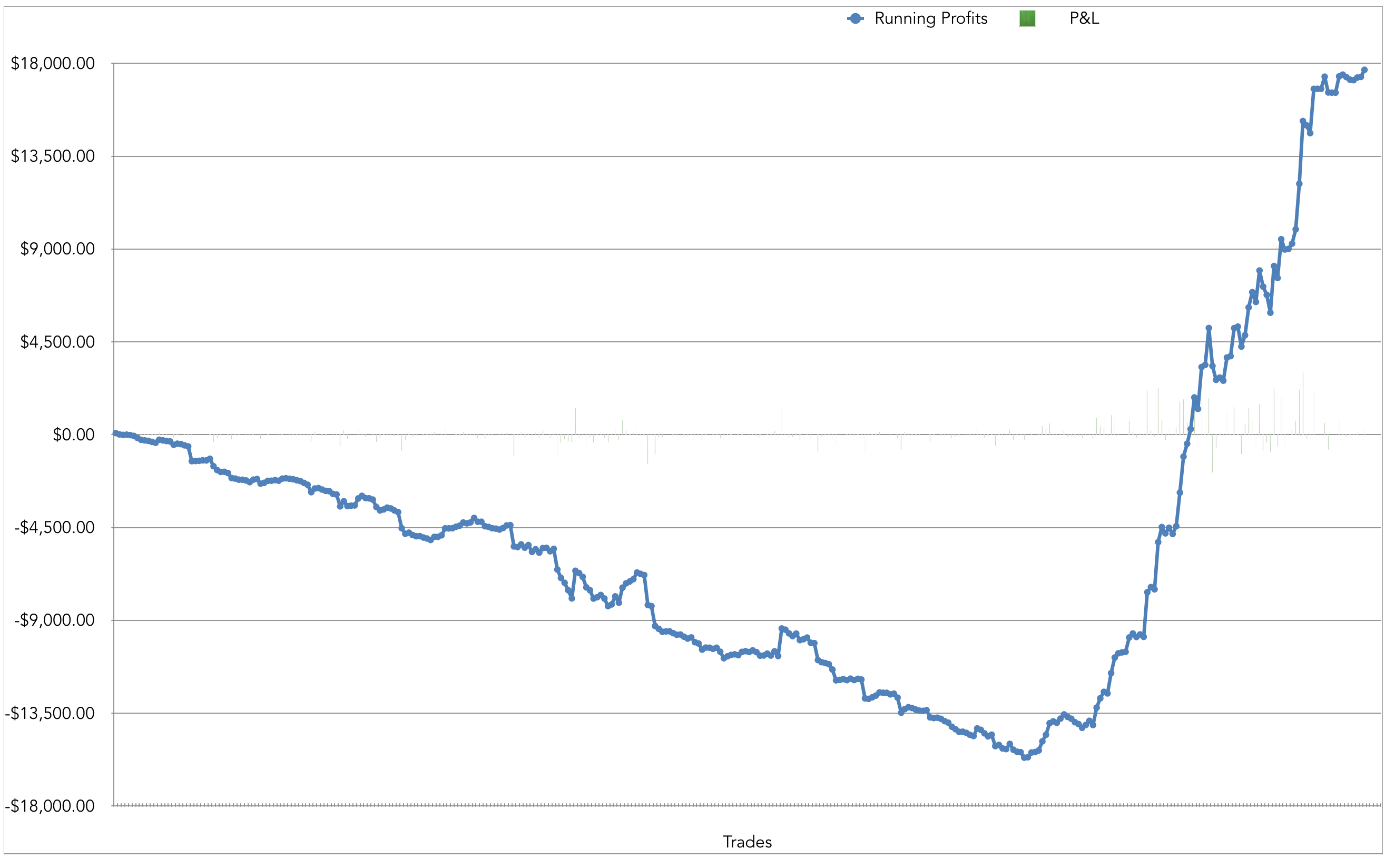Click the -$13,500.00 axis label
The image size is (1395, 868).
click(x=51, y=714)
